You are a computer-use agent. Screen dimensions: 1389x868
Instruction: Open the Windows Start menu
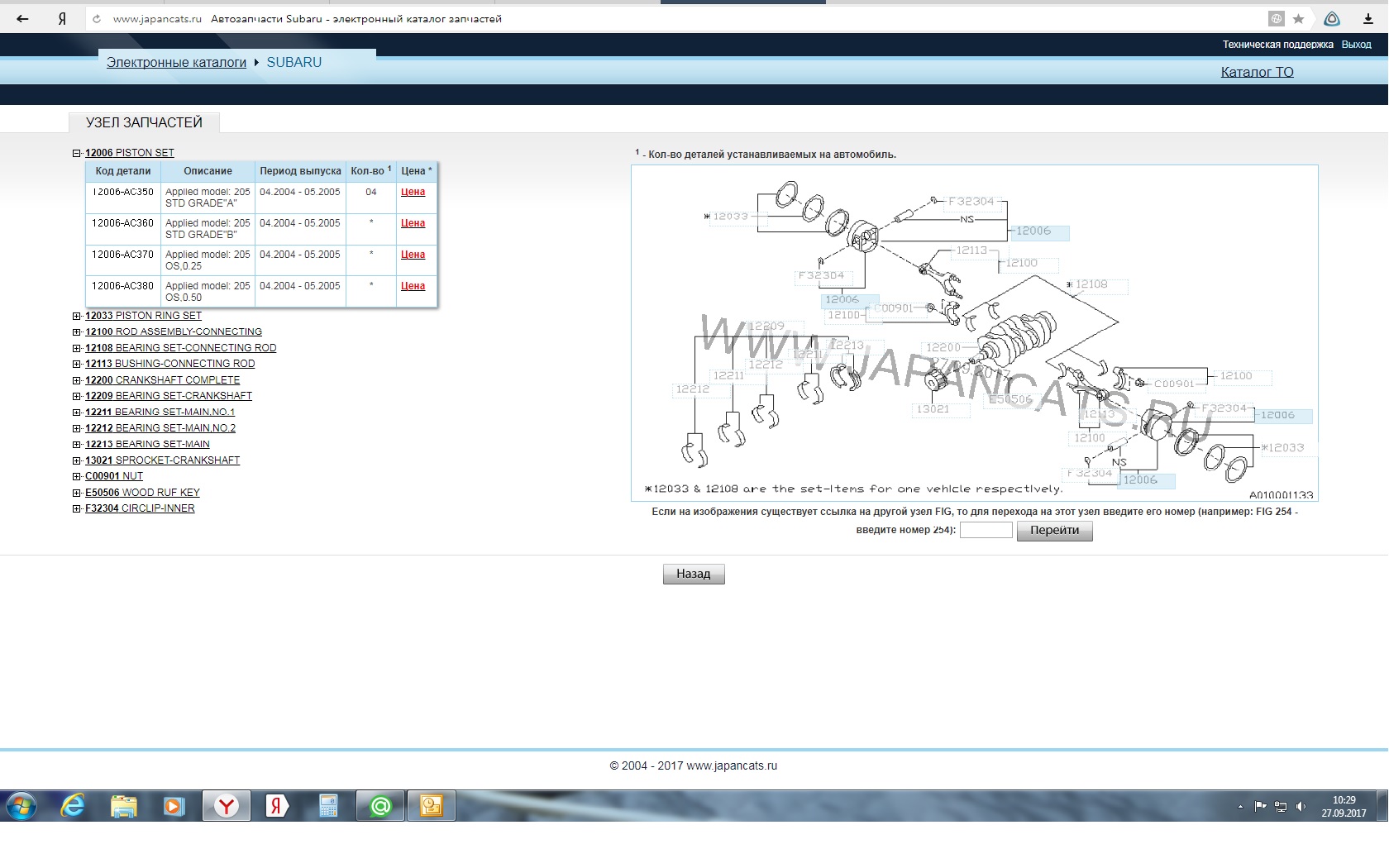tap(21, 806)
